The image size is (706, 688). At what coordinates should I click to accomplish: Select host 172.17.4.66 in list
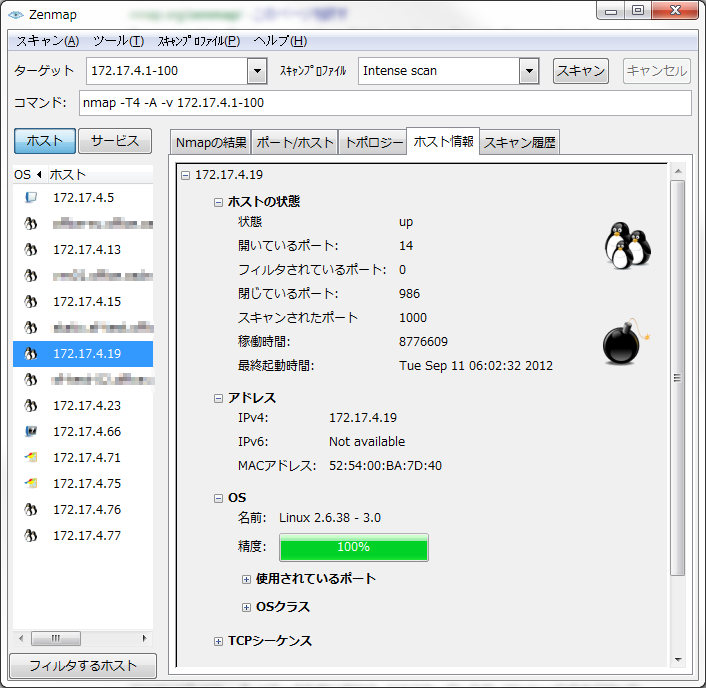point(83,431)
